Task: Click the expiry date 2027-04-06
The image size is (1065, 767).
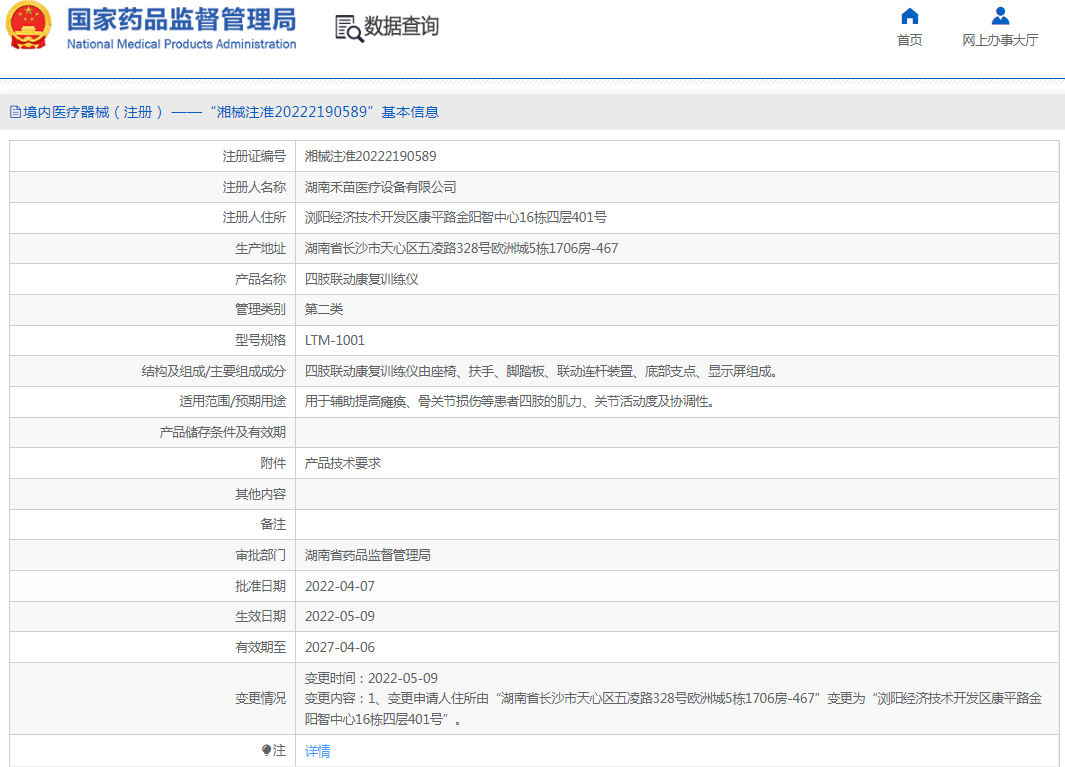Action: coord(339,647)
